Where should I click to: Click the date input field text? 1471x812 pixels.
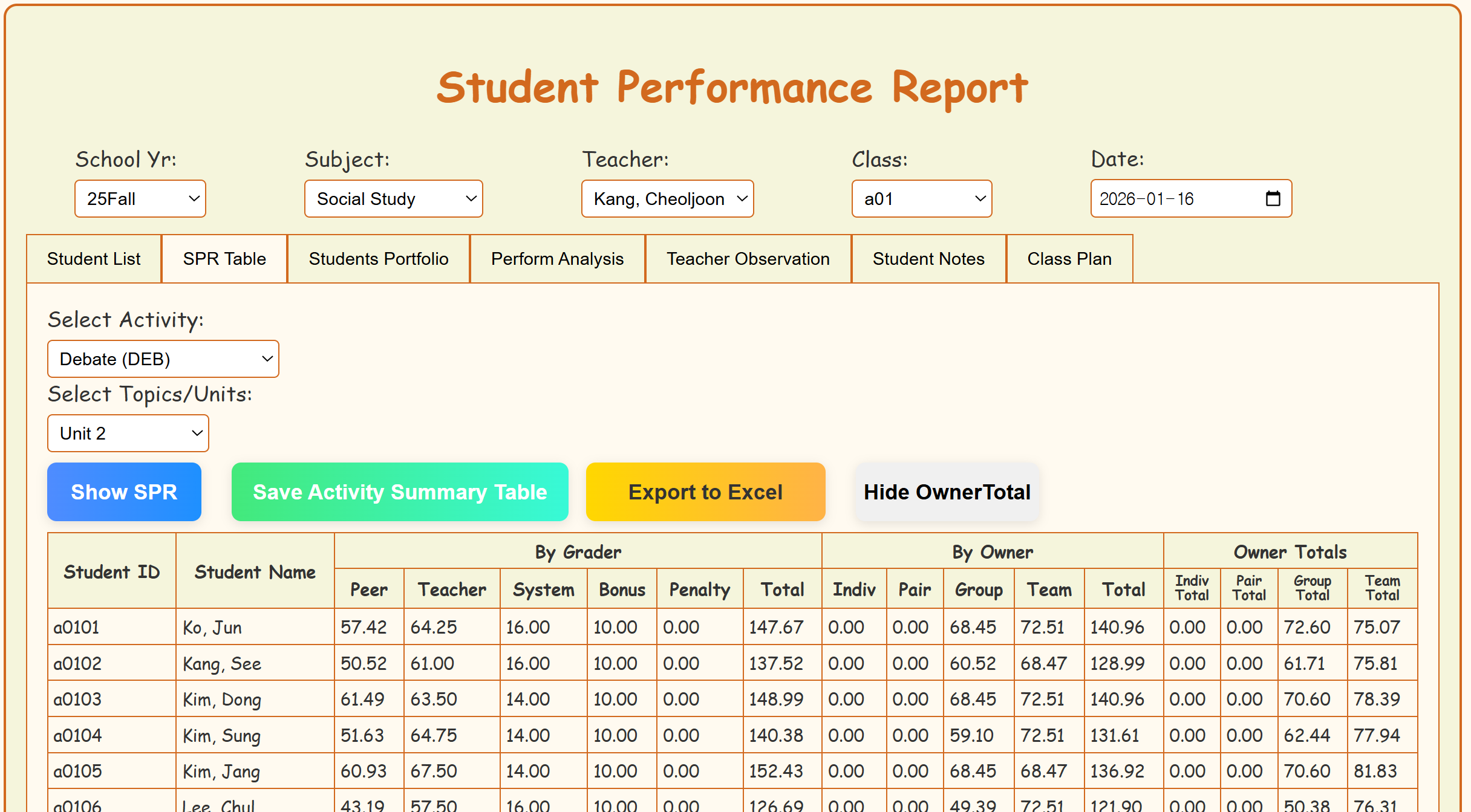(x=1146, y=198)
